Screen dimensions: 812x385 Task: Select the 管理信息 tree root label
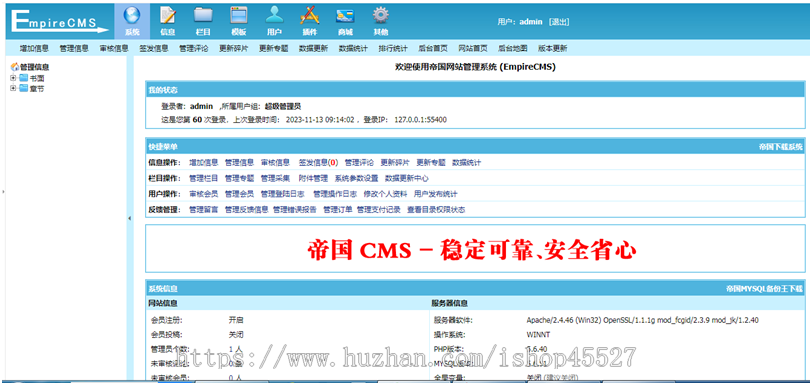pyautogui.click(x=35, y=67)
